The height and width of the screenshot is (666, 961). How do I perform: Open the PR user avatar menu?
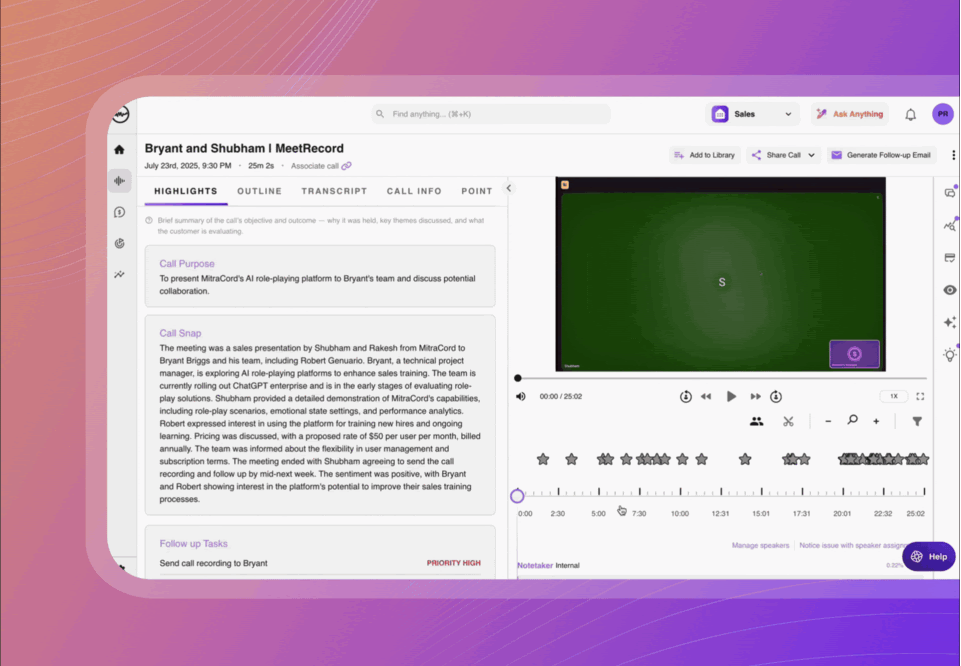(x=943, y=114)
